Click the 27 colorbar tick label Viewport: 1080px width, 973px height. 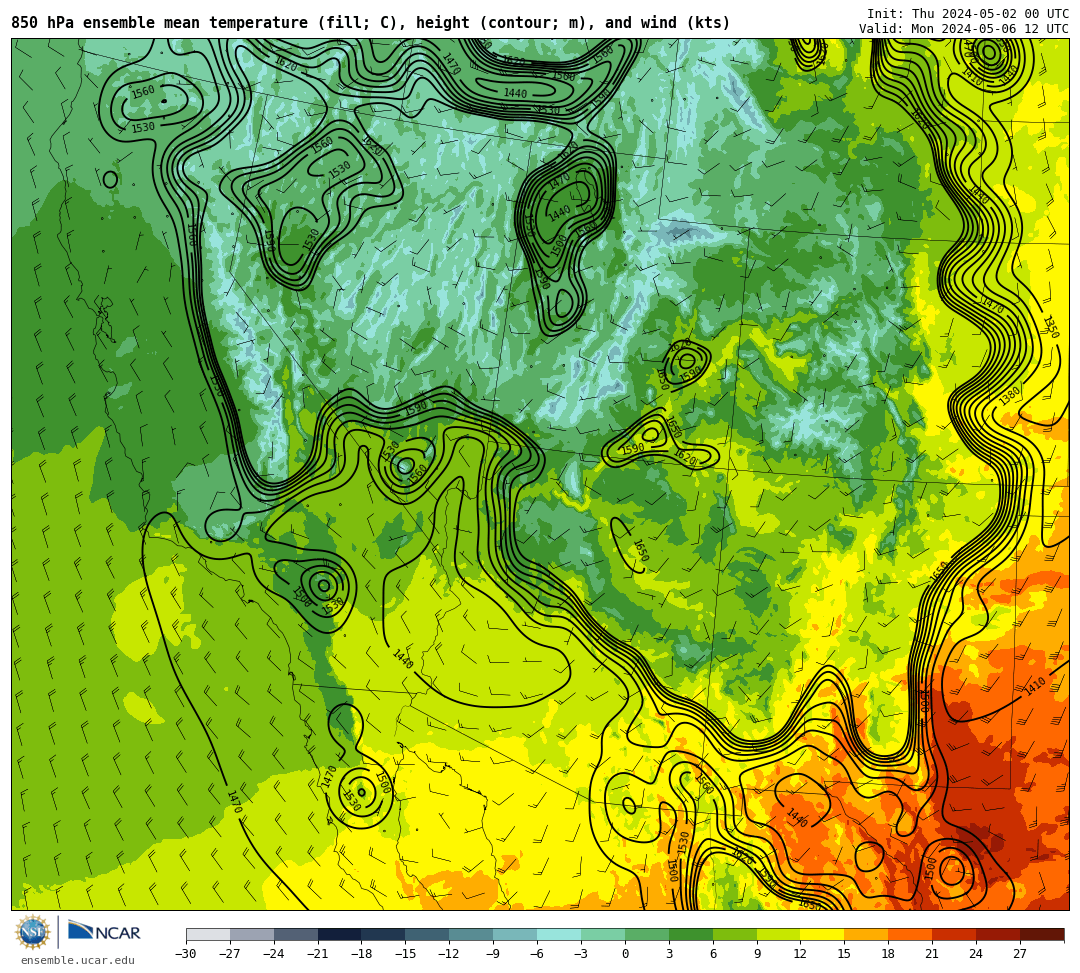click(1020, 954)
